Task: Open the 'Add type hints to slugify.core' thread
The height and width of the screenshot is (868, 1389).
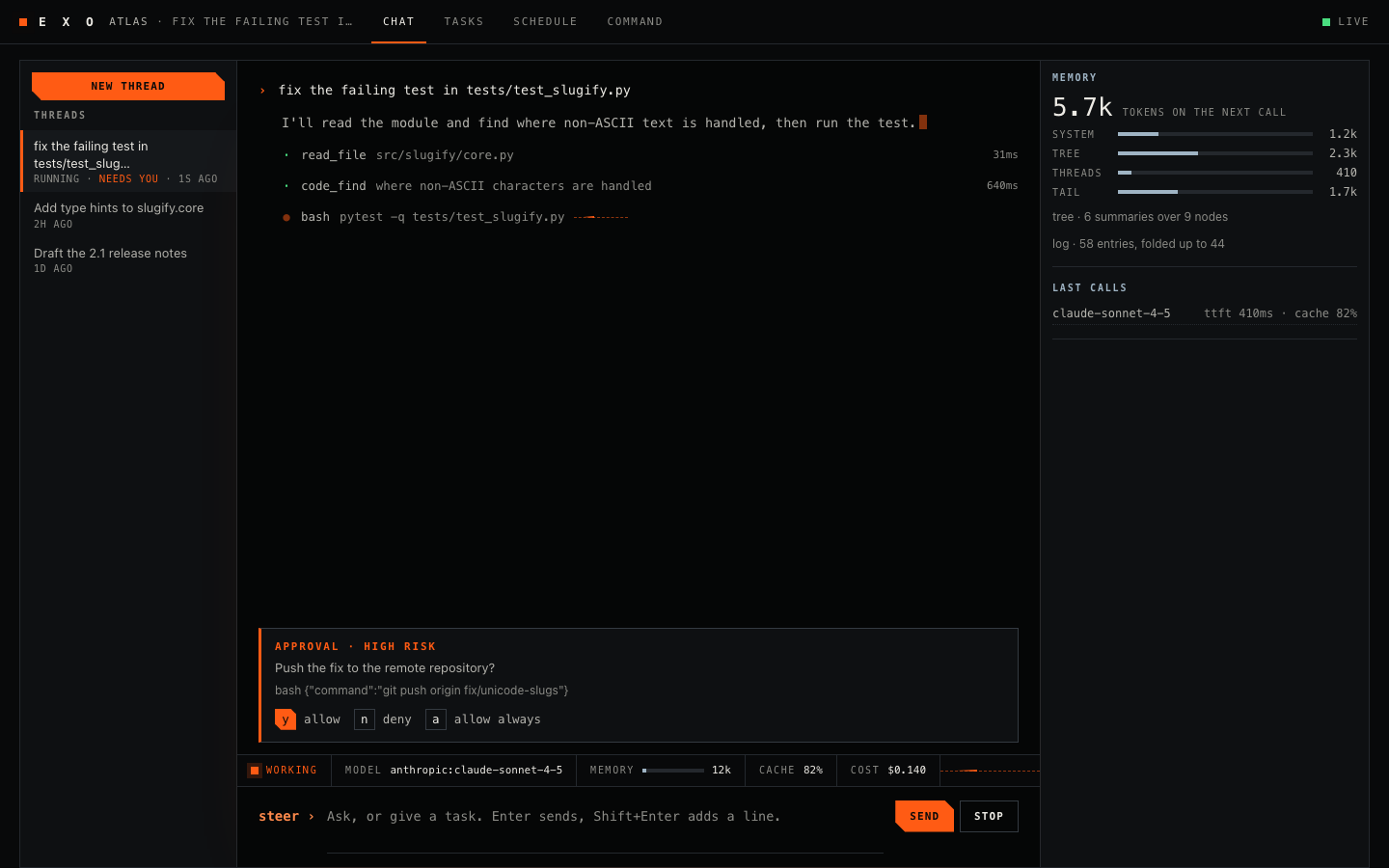Action: point(128,215)
